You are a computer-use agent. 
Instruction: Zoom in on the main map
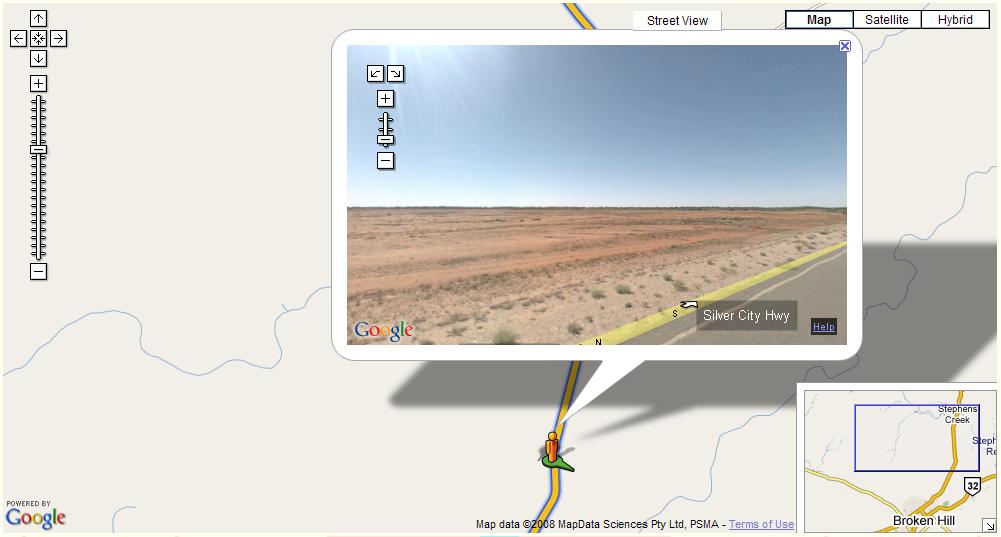pos(38,83)
